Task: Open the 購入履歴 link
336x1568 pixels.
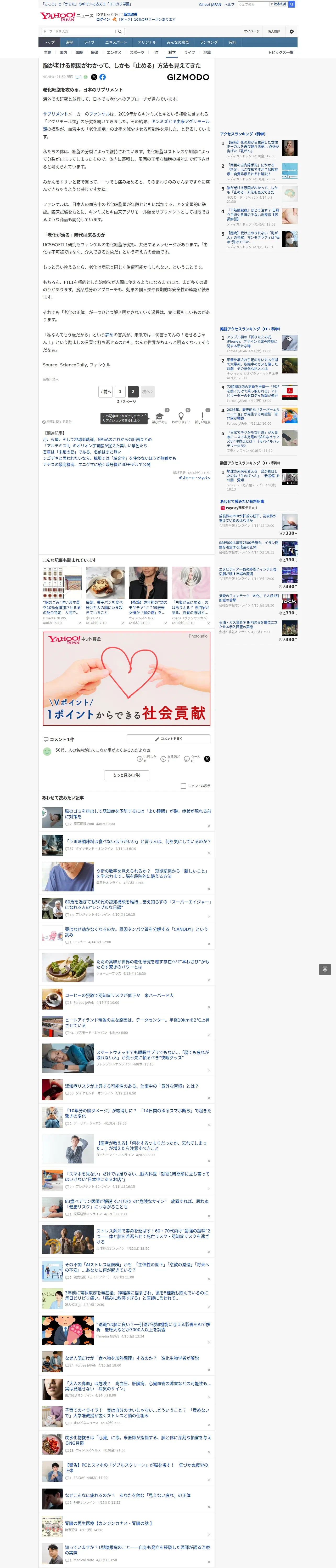Action: [274, 31]
